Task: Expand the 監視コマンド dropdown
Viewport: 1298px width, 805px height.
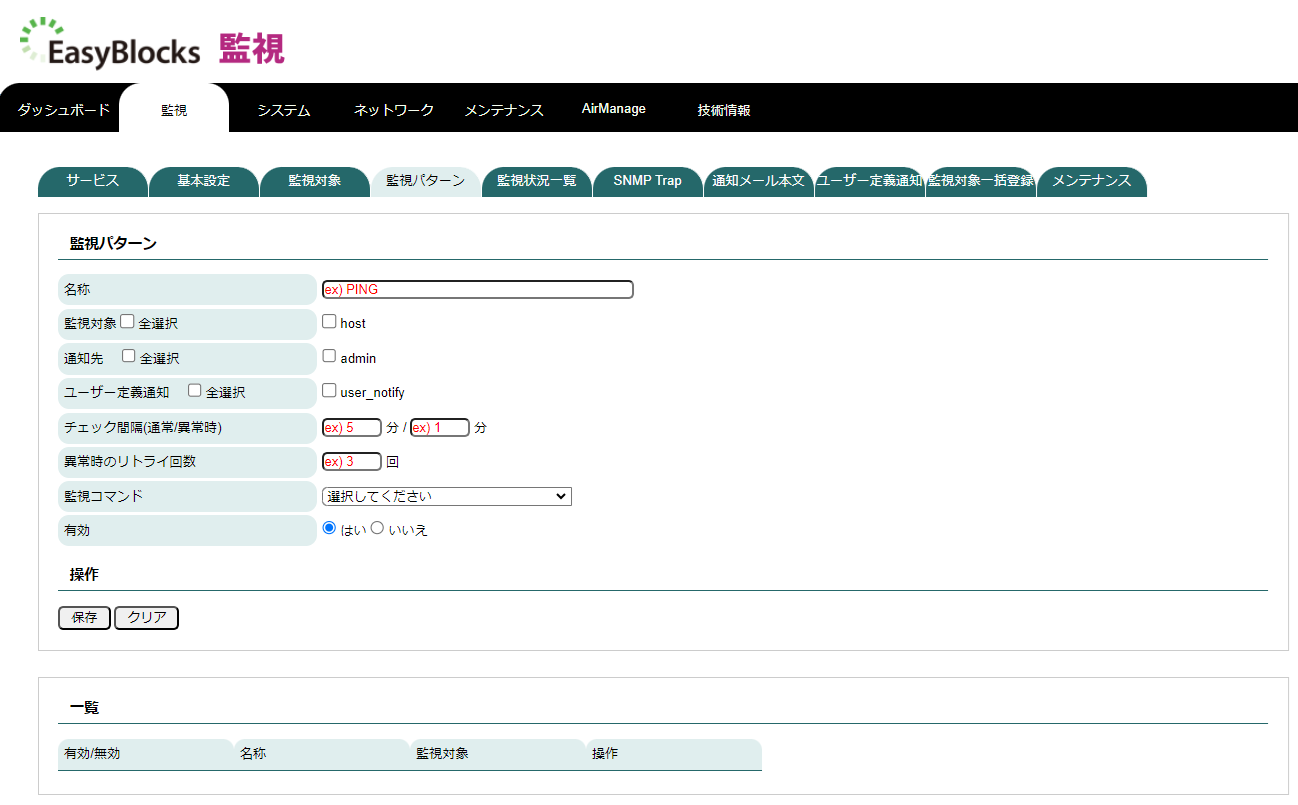Action: point(447,496)
